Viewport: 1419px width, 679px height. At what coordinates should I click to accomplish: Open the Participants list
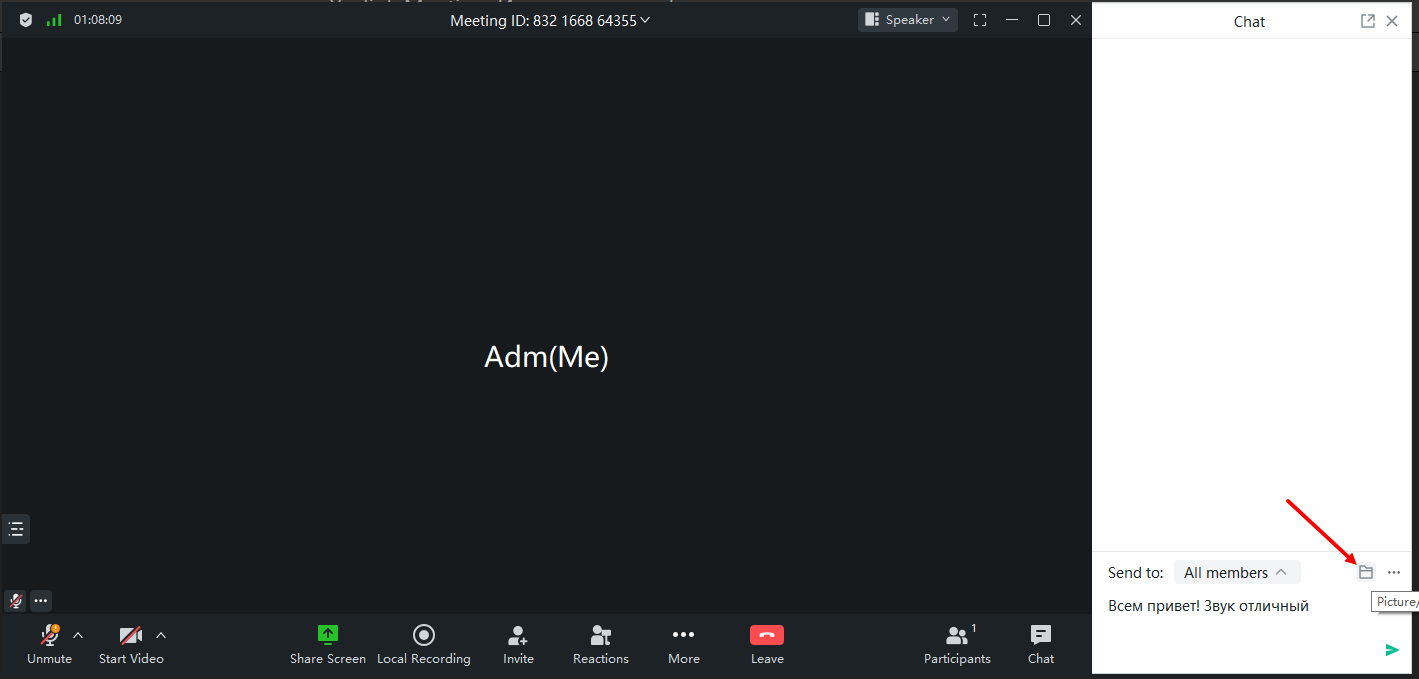pos(957,644)
